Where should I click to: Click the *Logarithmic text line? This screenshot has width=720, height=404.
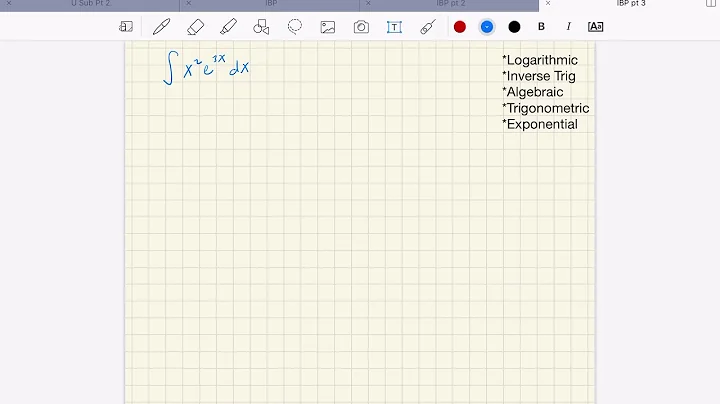pos(540,60)
